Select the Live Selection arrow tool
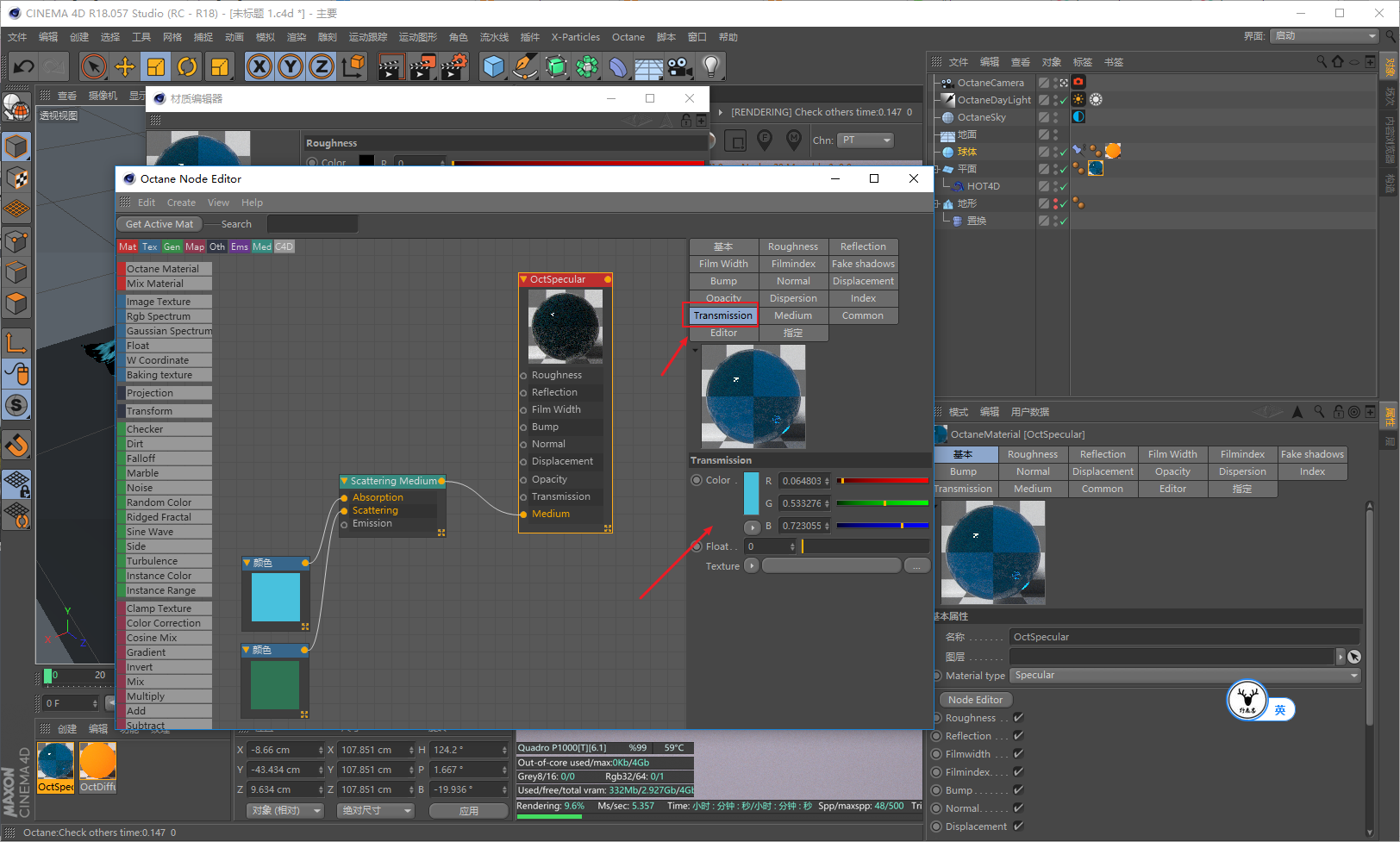 coord(93,66)
